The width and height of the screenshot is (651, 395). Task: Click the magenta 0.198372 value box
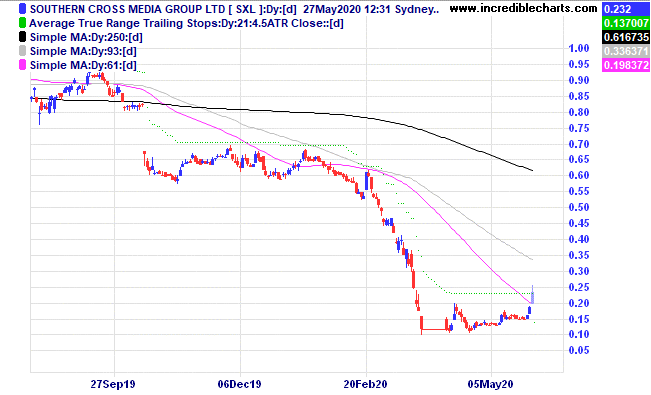[626, 65]
